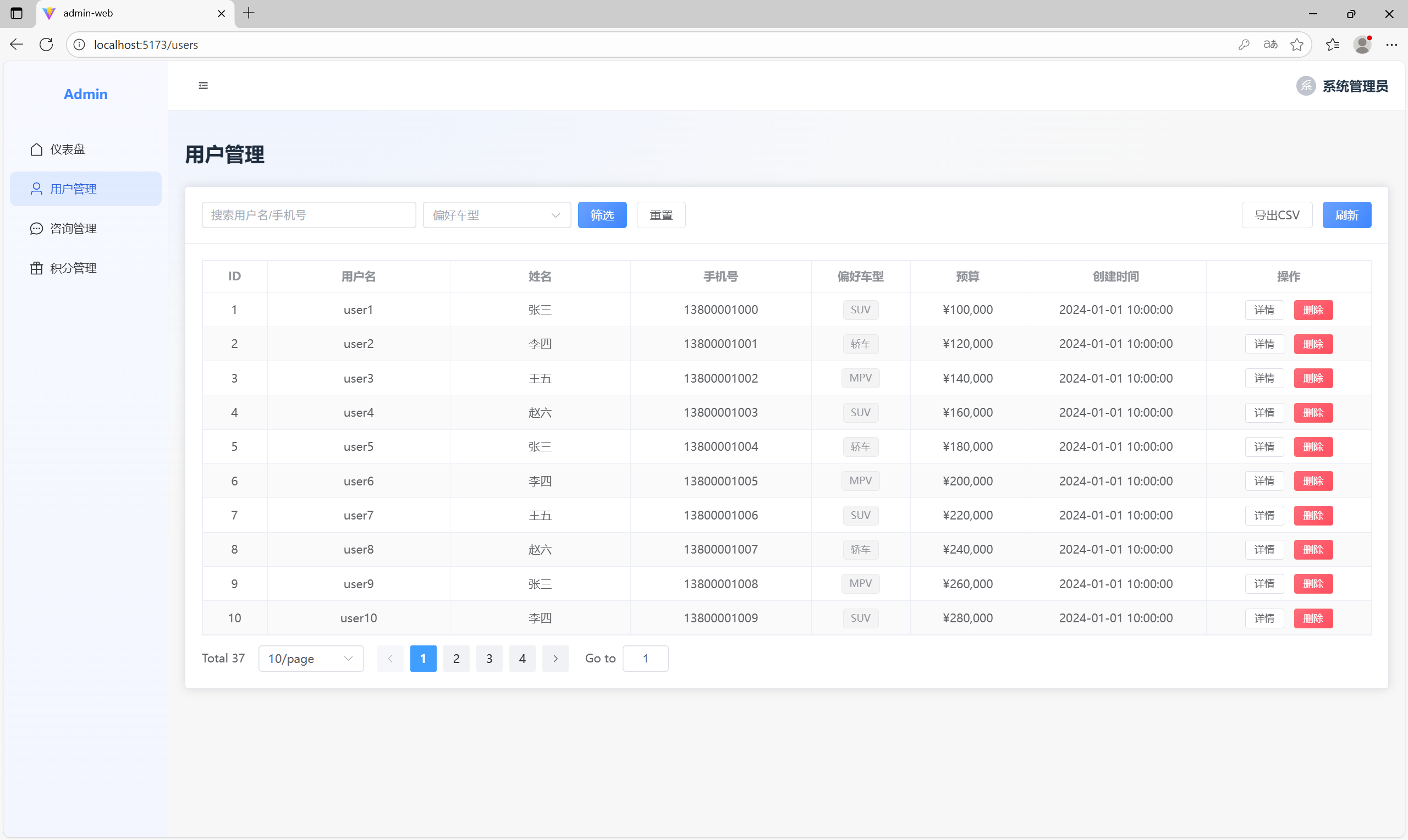Navigate to 积分管理 sidebar item
1408x840 pixels.
[x=74, y=268]
